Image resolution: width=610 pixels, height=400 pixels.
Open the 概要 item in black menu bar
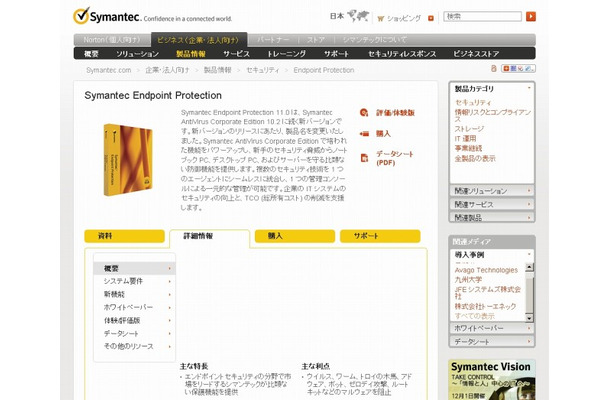(91, 54)
